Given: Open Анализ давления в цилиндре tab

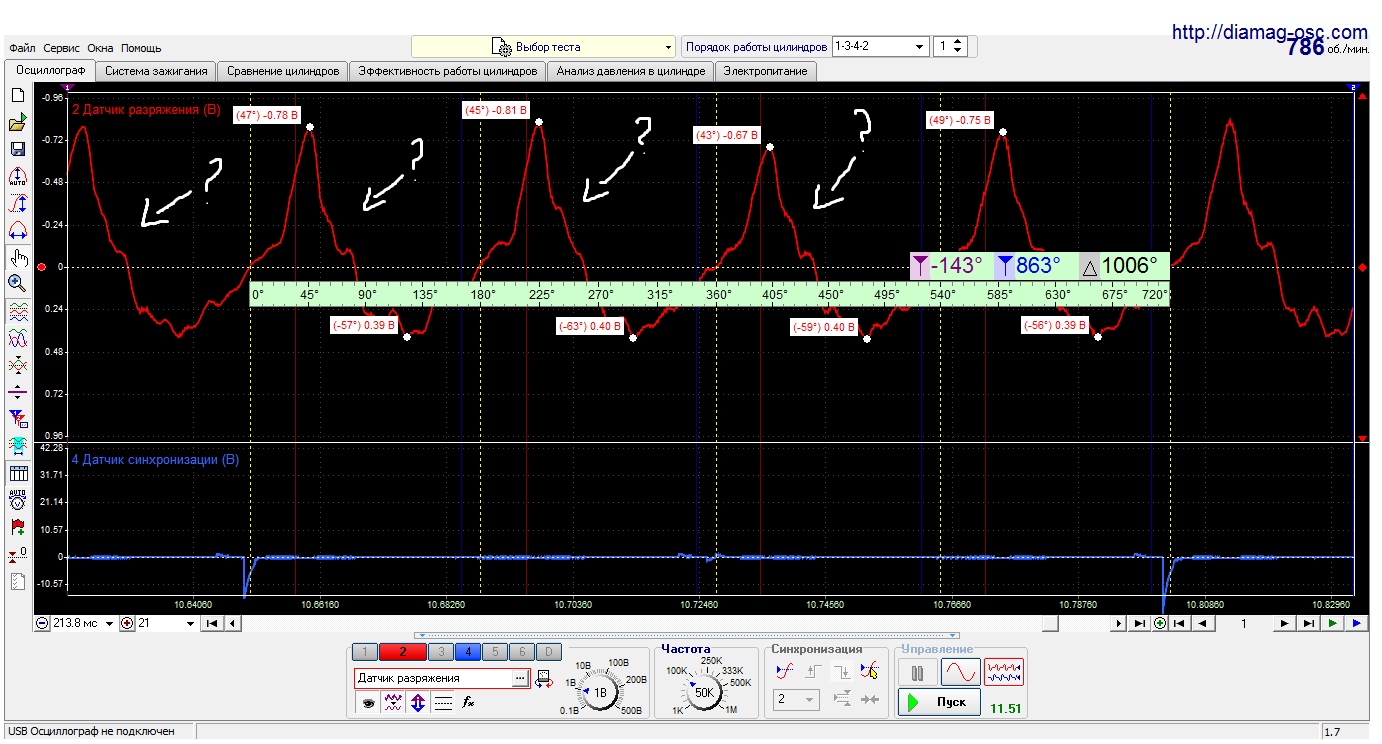Looking at the screenshot, I should pos(632,71).
